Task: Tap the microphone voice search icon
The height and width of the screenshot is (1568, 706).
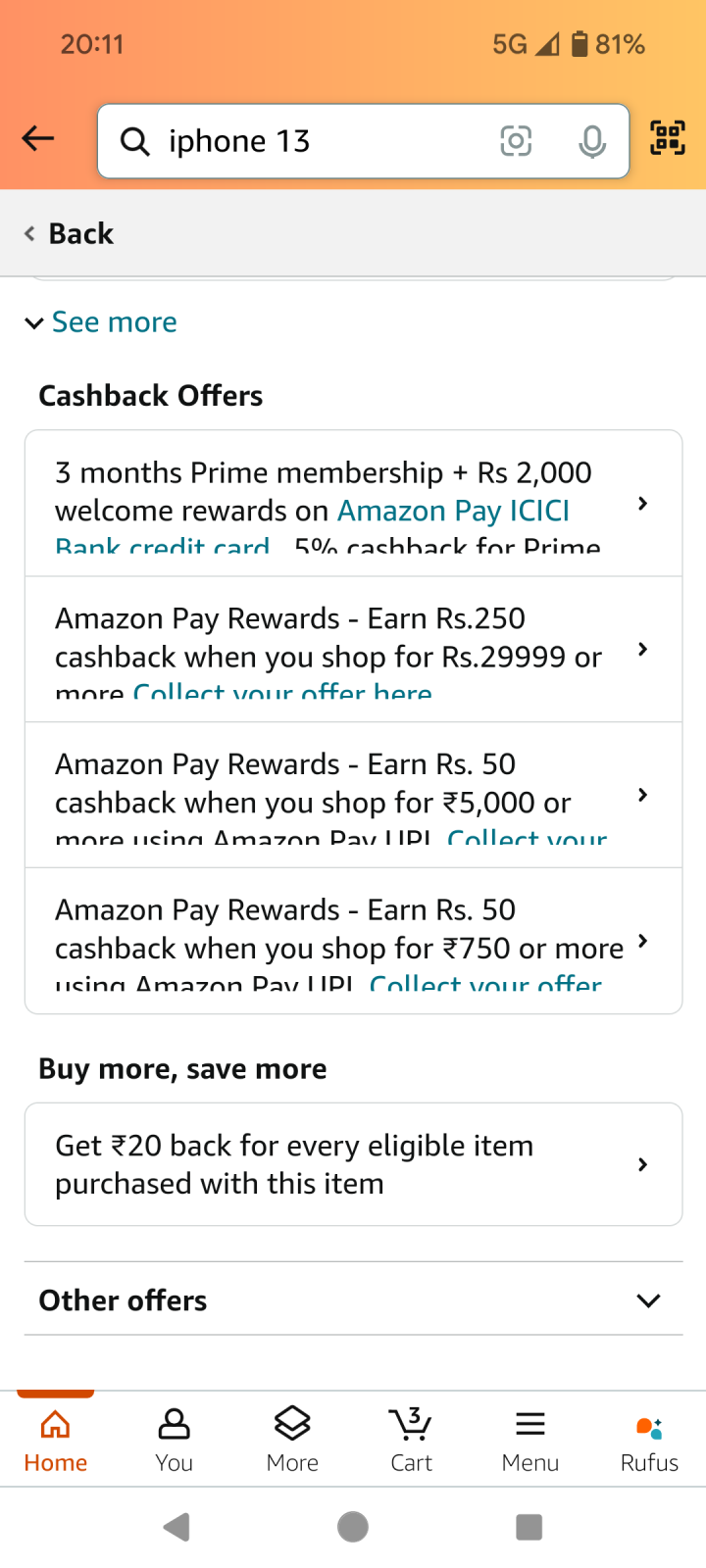Action: click(591, 142)
